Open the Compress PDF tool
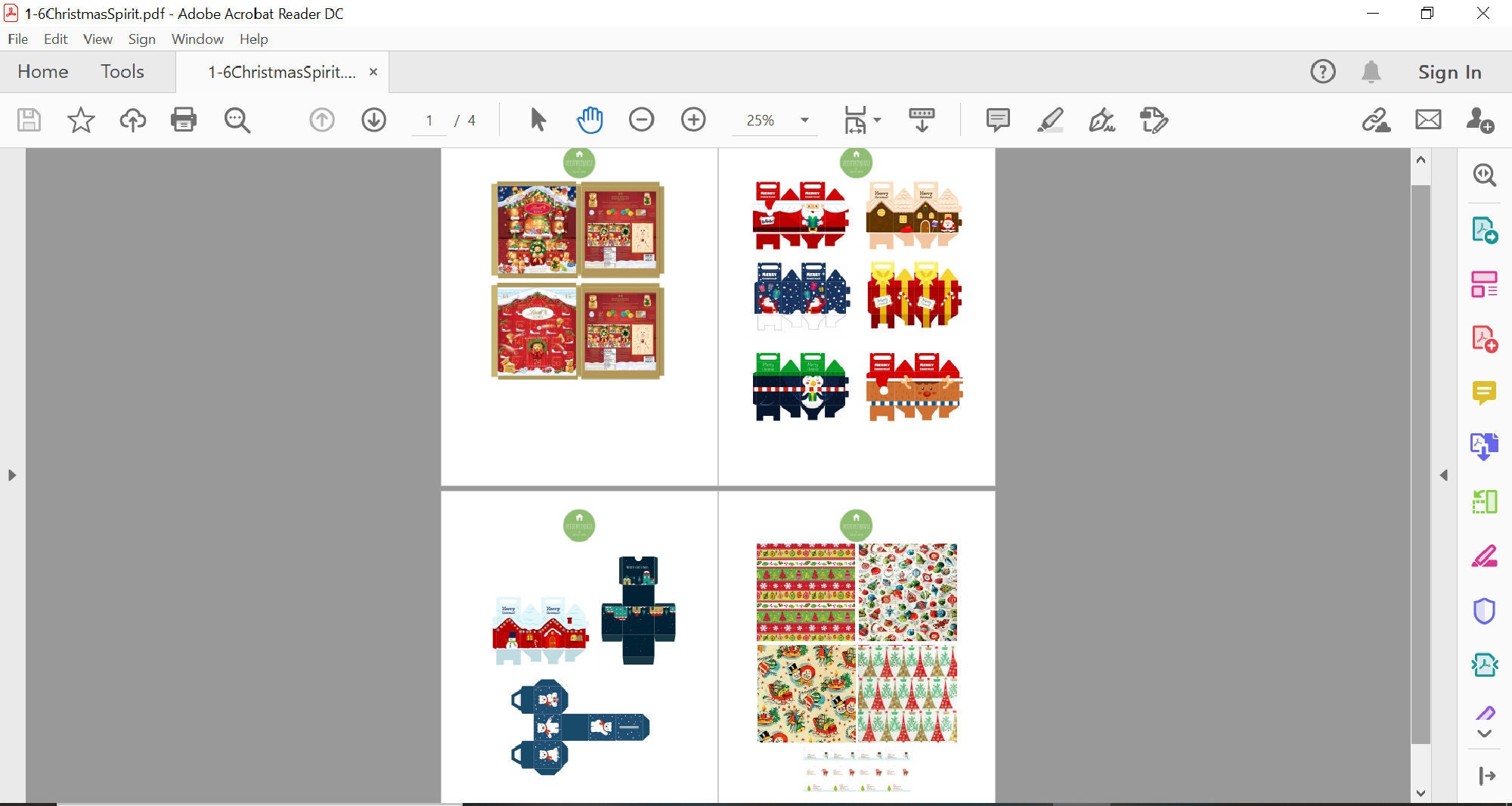This screenshot has width=1512, height=806. 1484,665
